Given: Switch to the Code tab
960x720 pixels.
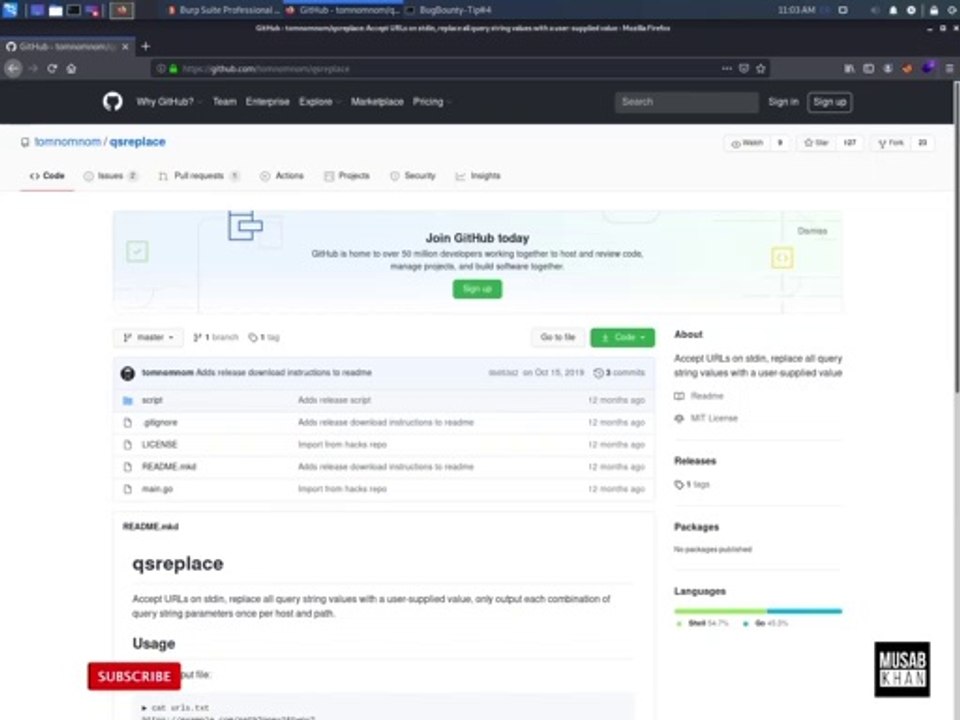Looking at the screenshot, I should 47,176.
